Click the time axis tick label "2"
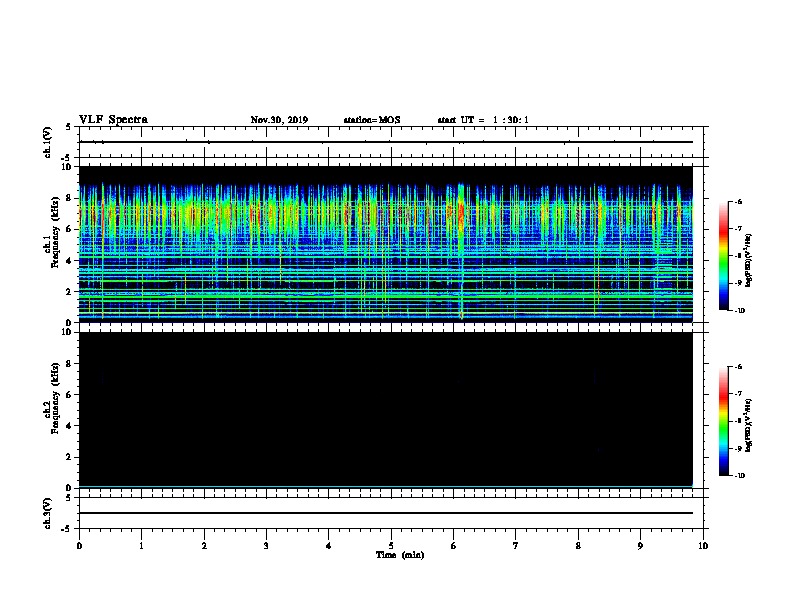792x612 pixels. 204,546
